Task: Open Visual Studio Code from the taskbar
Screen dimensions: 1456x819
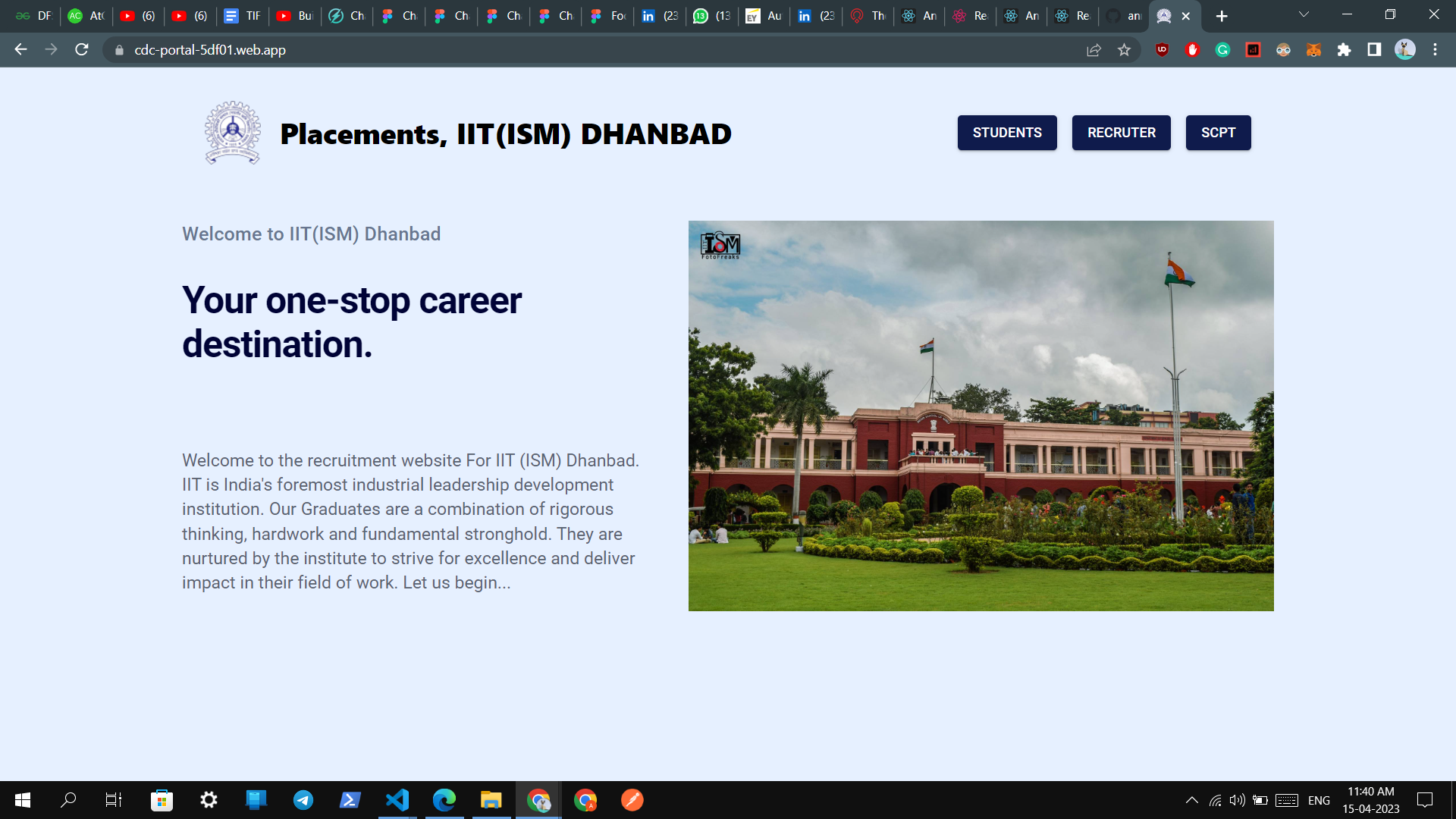Action: tap(397, 800)
